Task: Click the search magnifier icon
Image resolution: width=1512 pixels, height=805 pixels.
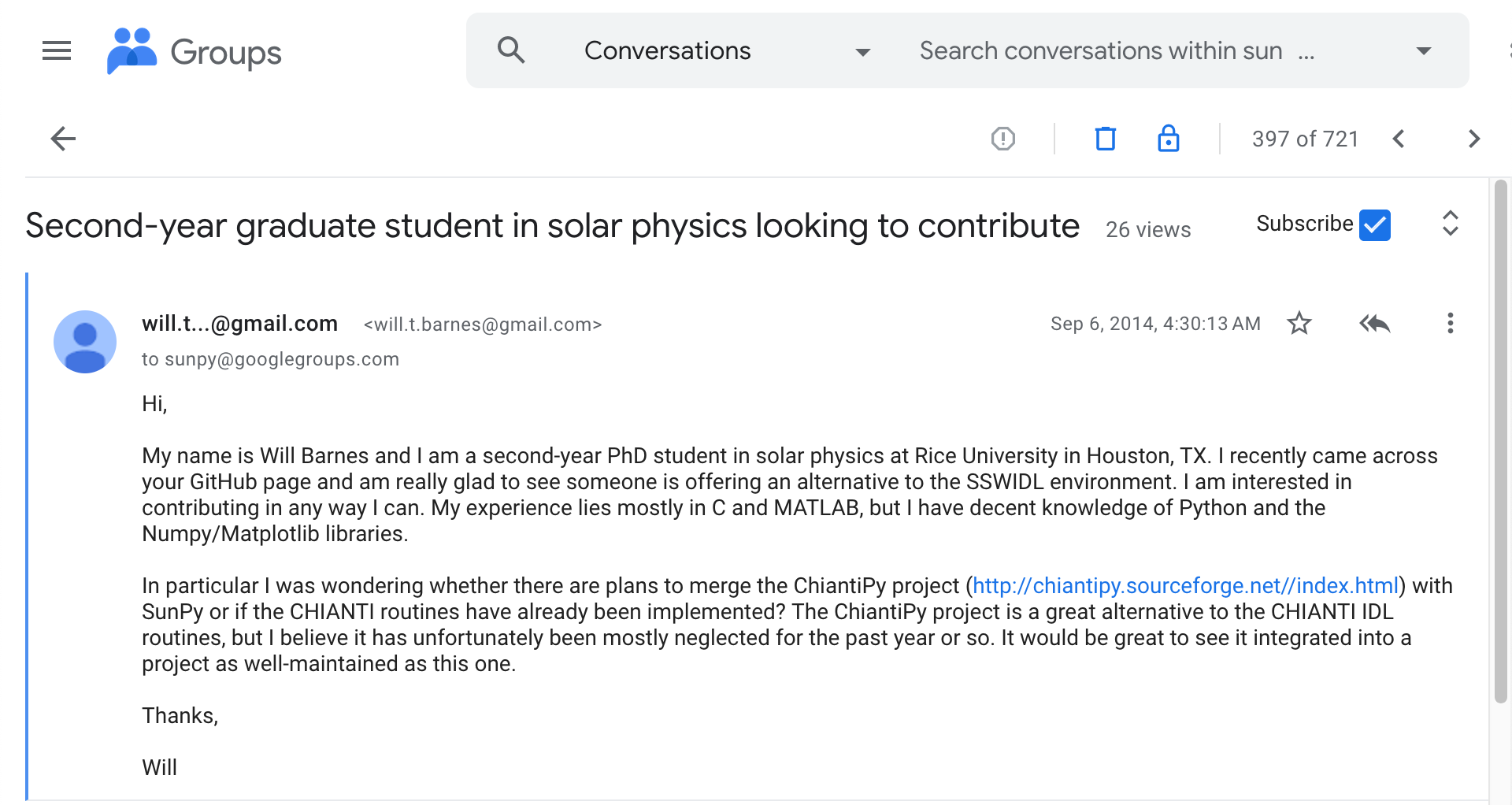Action: tap(511, 50)
